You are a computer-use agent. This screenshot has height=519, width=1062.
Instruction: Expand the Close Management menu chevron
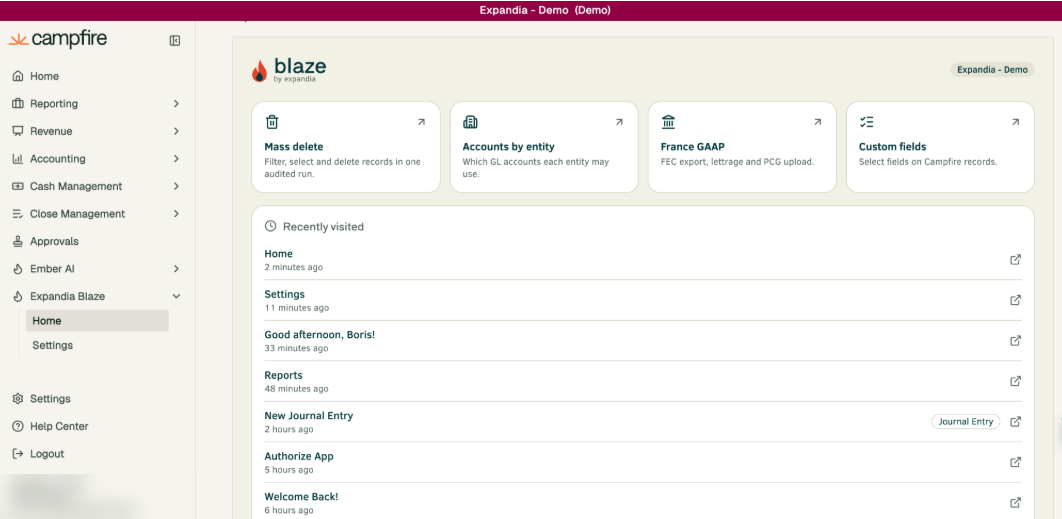[x=176, y=214]
